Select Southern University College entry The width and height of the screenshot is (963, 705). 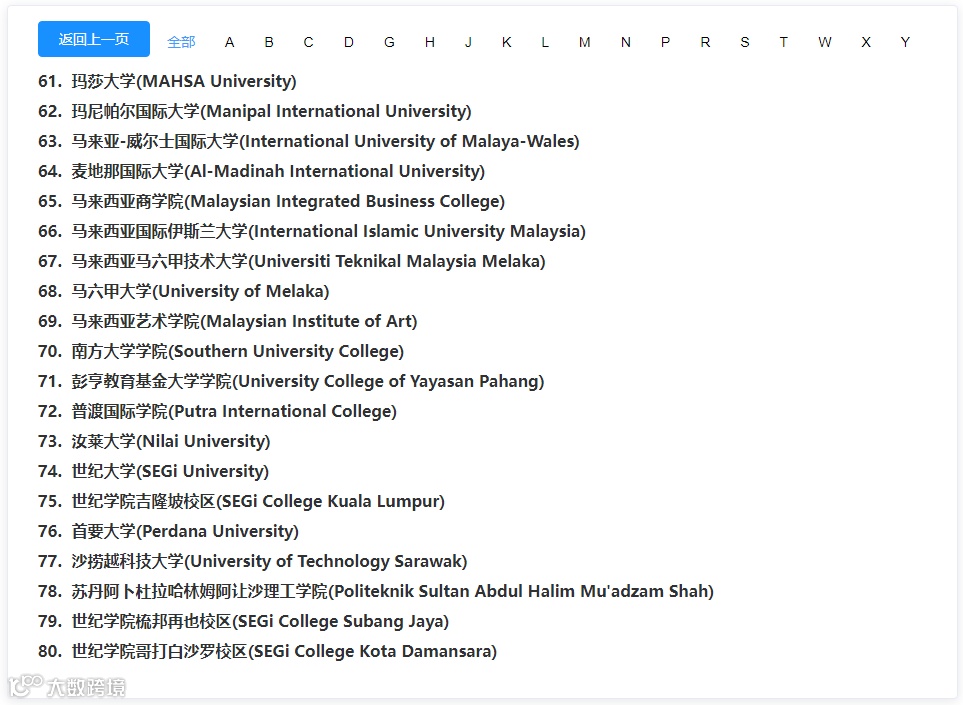(221, 351)
